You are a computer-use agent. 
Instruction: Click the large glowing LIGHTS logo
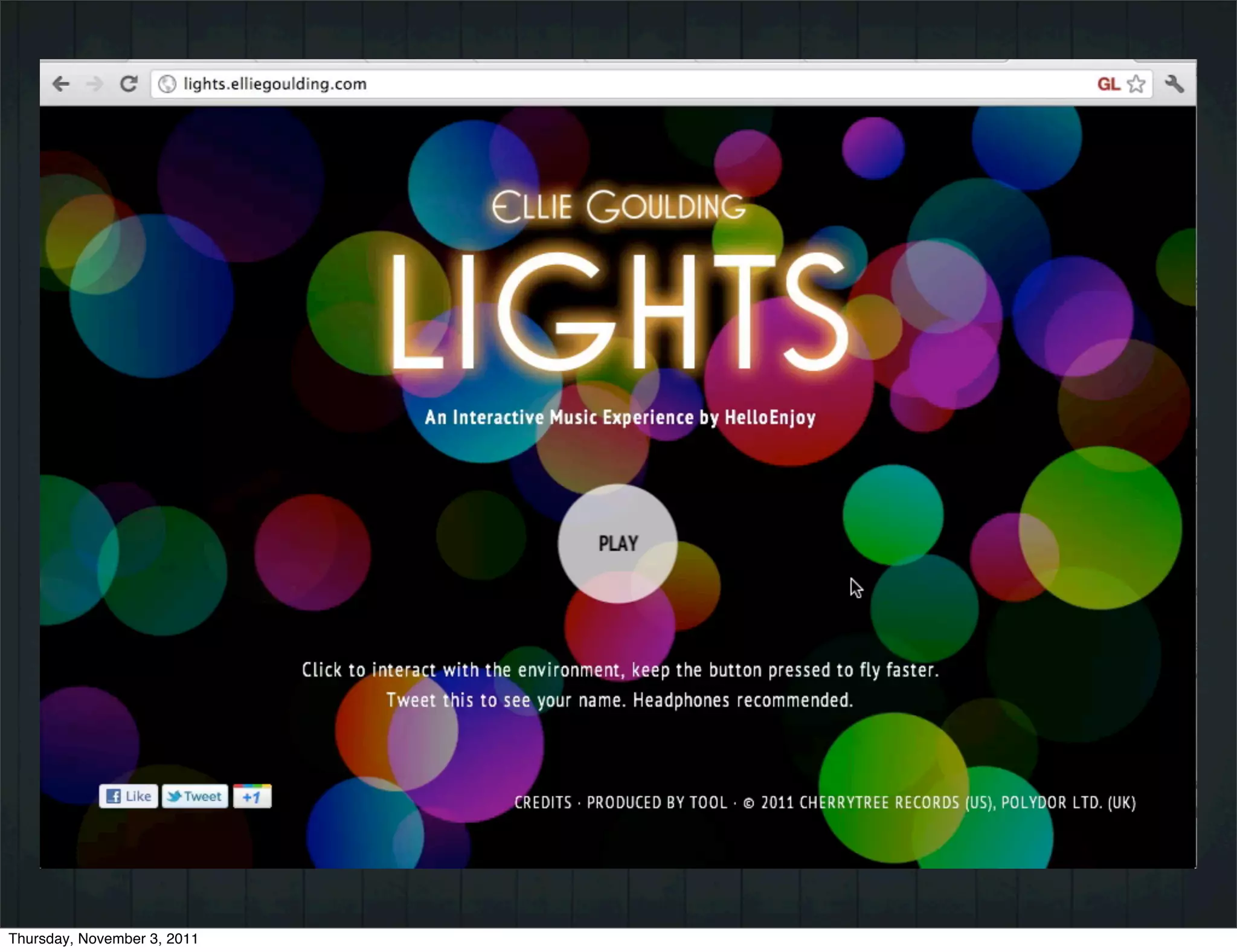(x=618, y=311)
